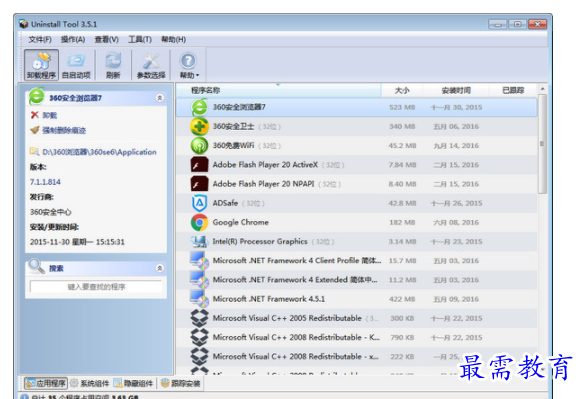Switch to 系统组件 system components tab
581x399 pixels.
coord(90,383)
